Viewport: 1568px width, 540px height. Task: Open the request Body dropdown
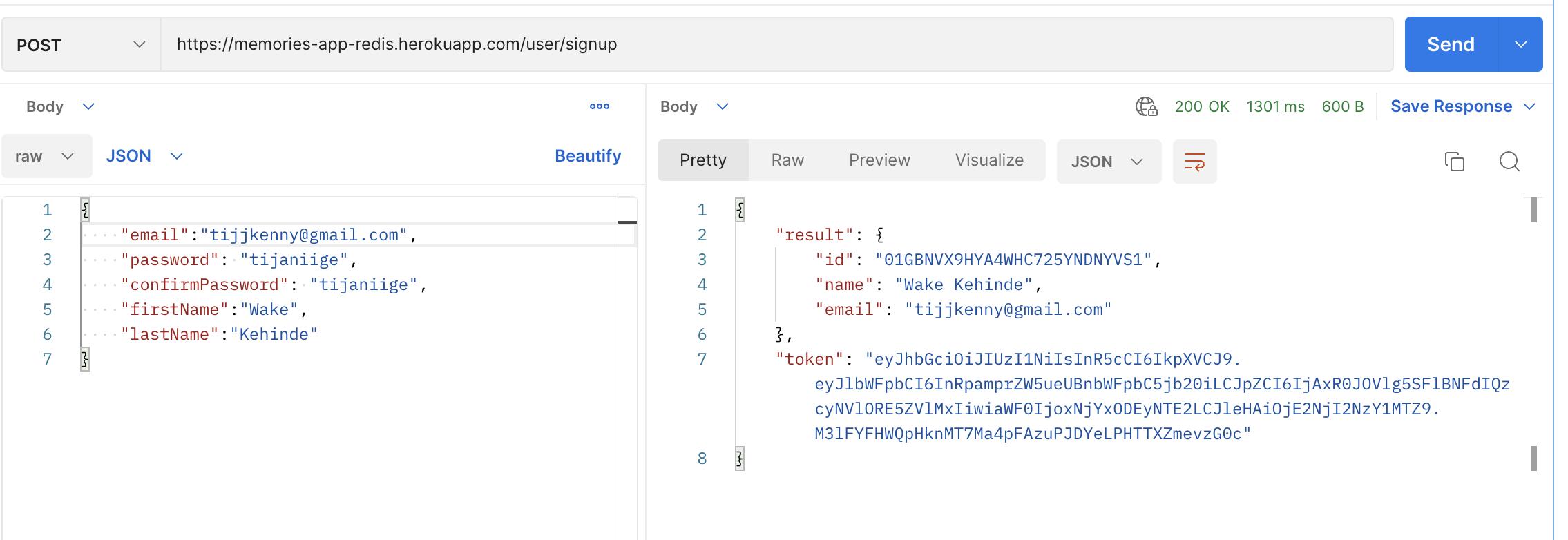click(x=60, y=106)
